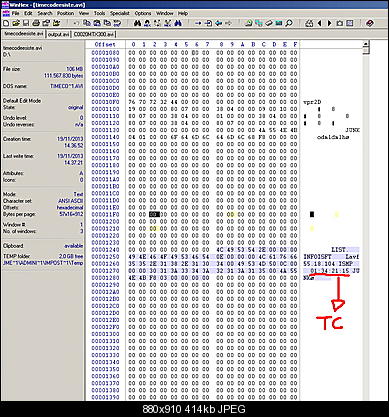The image size is (389, 417).
Task: Click the 'original' State value in the info panel
Action: (x=75, y=107)
